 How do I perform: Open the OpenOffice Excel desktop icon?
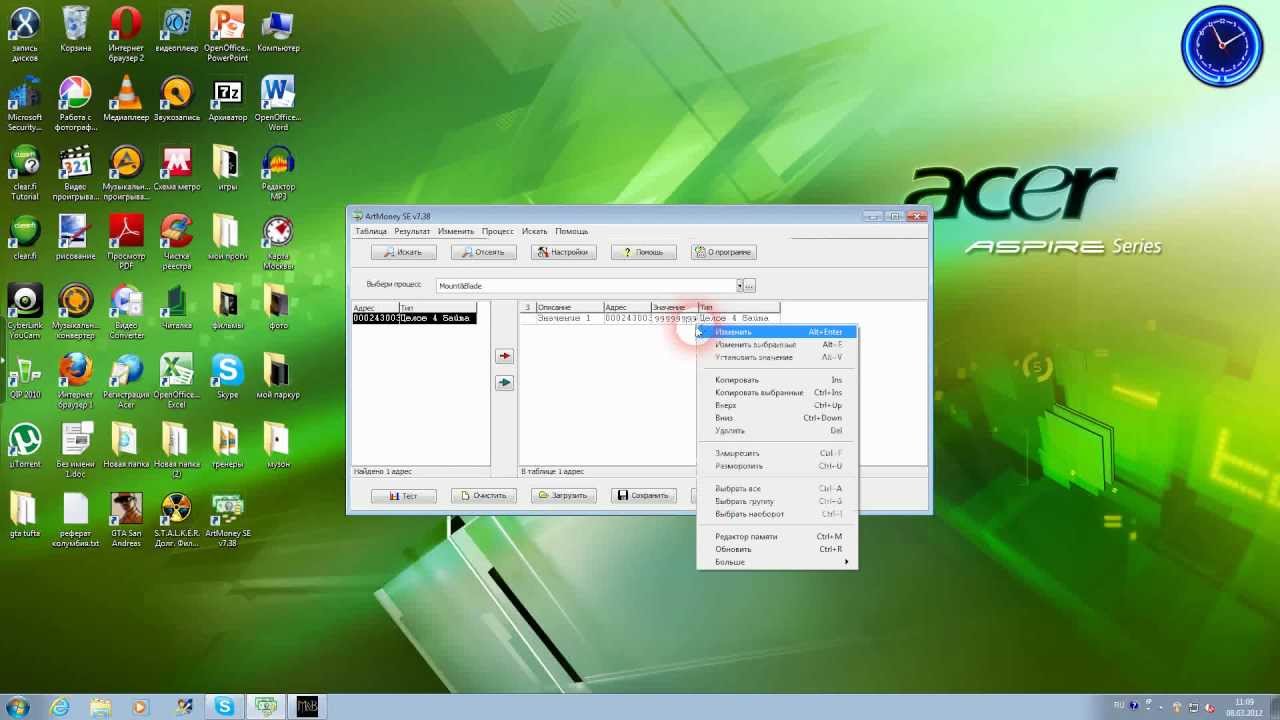(177, 380)
